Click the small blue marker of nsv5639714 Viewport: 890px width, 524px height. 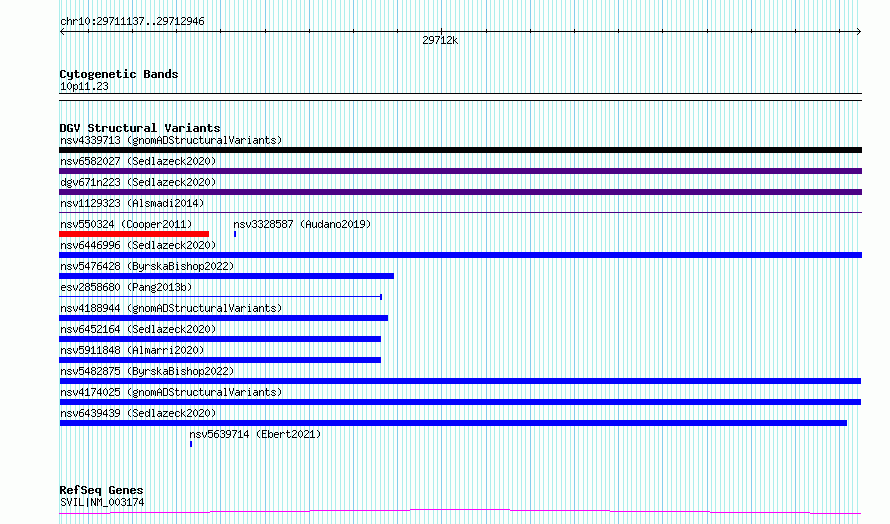191,444
